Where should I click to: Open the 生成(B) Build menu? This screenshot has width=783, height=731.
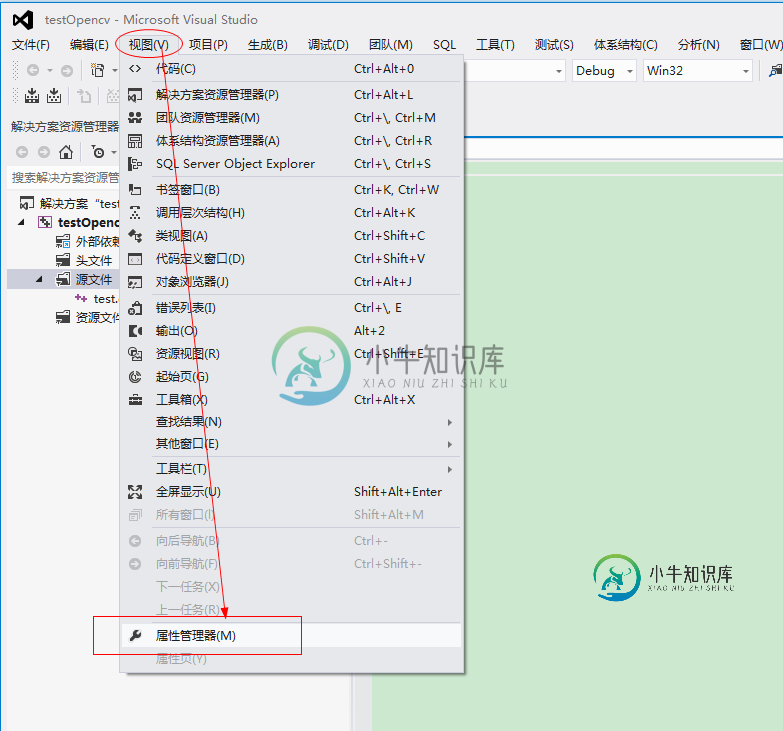pos(268,45)
